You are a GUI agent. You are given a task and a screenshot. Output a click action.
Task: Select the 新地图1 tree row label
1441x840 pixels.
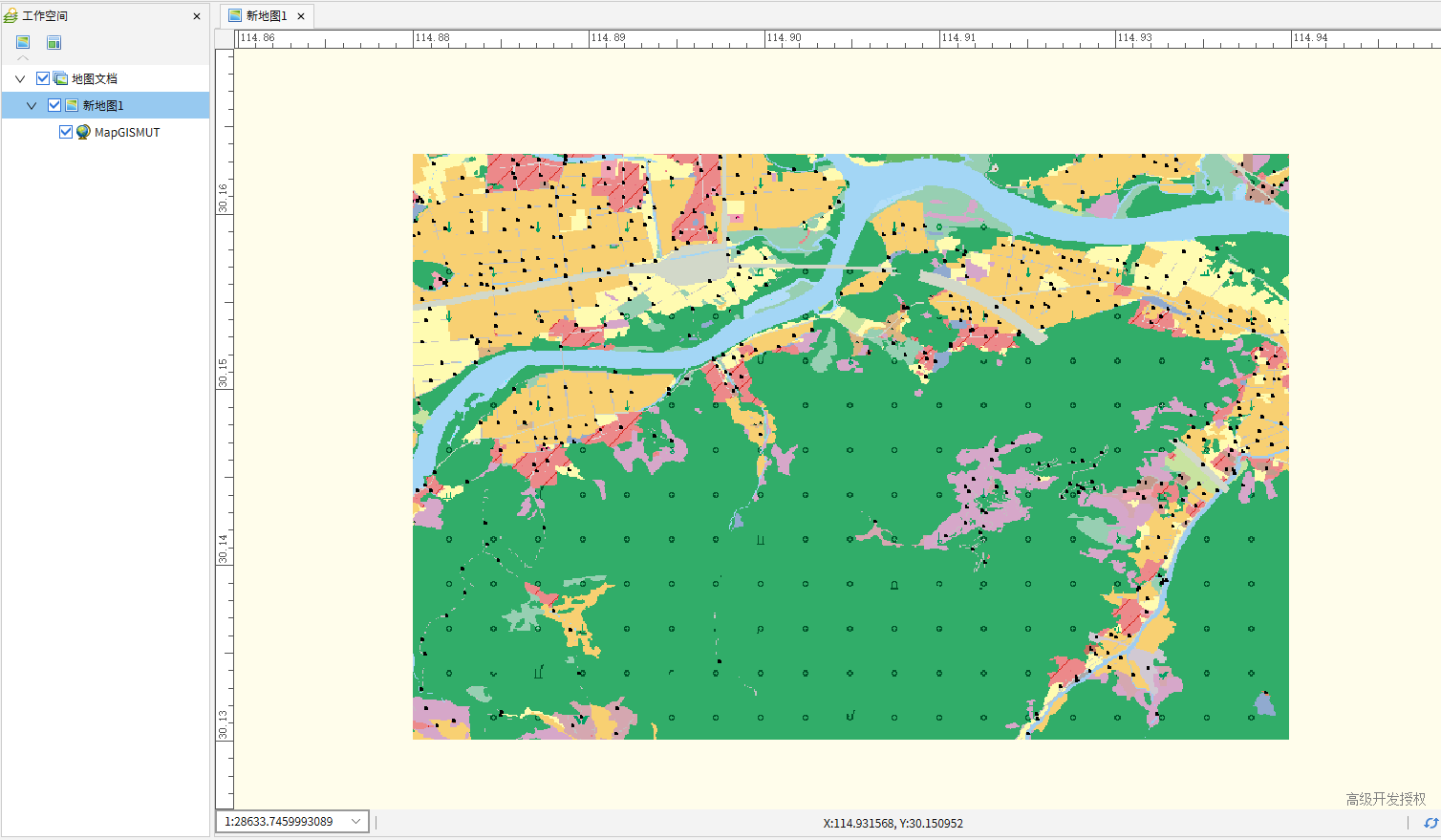(x=103, y=105)
